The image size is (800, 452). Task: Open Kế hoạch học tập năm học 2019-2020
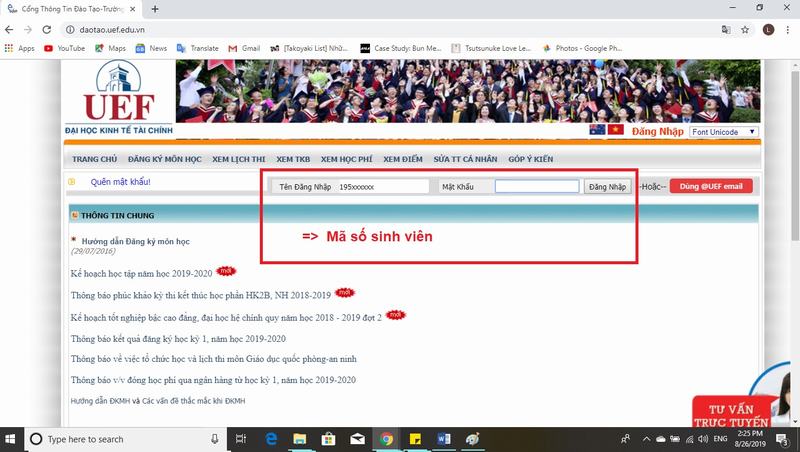tap(141, 273)
